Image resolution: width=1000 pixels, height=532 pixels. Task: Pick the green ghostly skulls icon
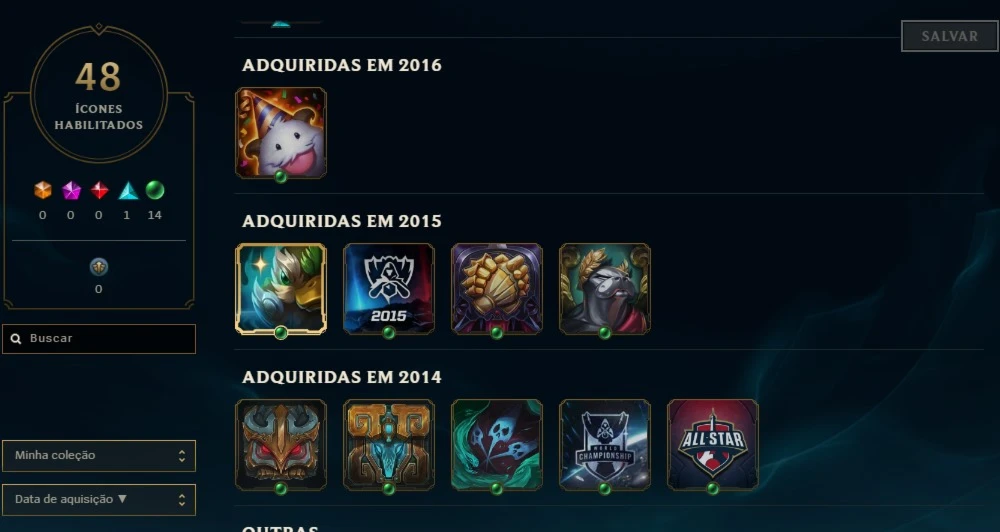[x=497, y=445]
